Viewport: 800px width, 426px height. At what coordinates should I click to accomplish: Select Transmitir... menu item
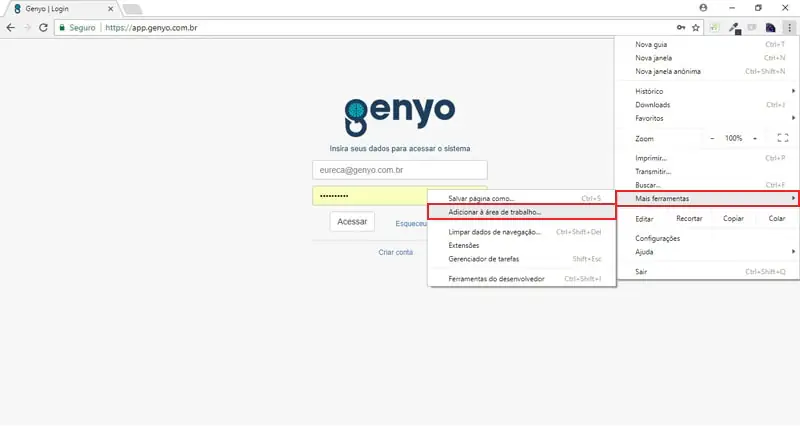tap(707, 171)
